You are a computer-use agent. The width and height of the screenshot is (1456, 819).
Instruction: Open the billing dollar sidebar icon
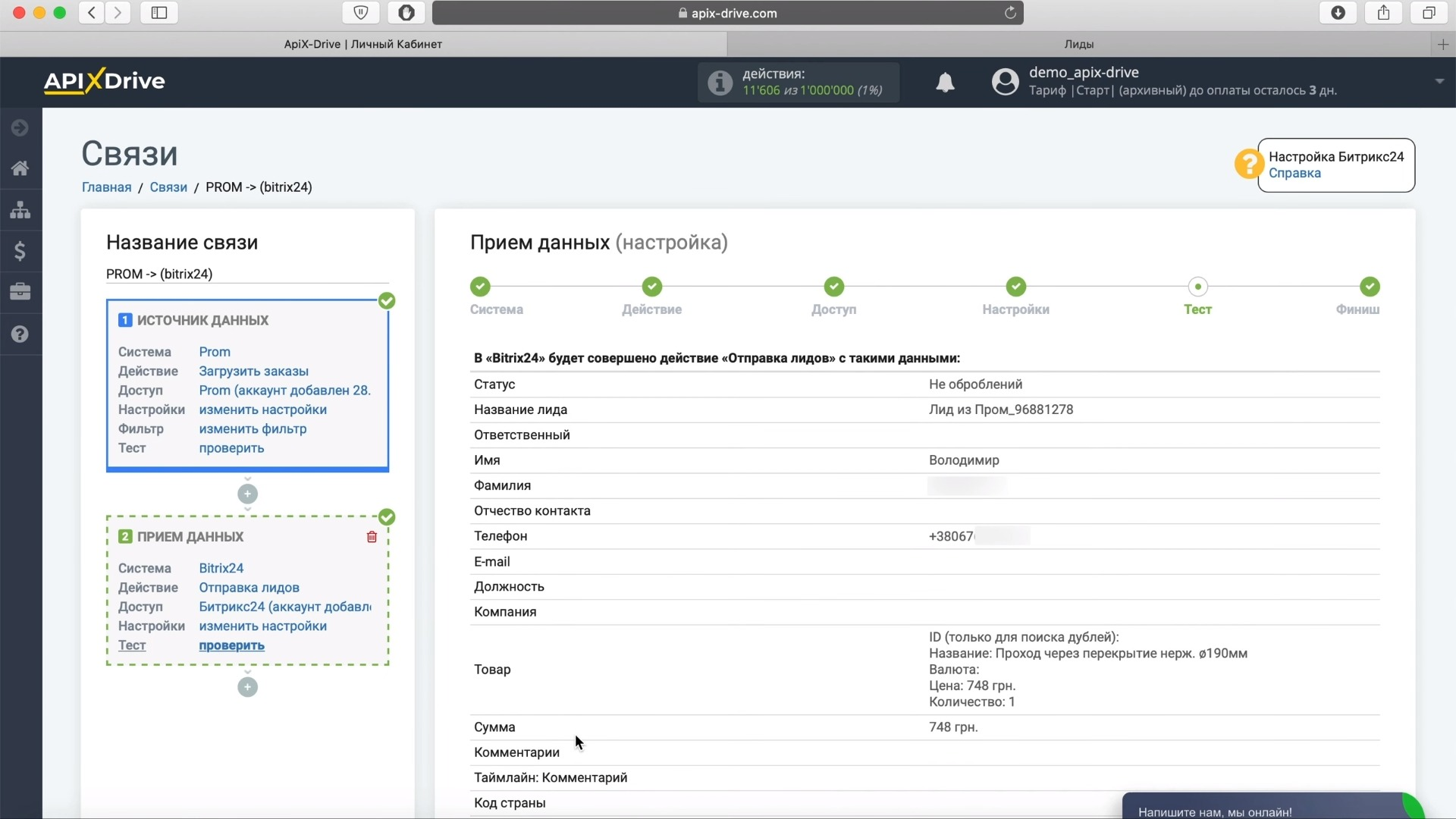click(x=20, y=251)
